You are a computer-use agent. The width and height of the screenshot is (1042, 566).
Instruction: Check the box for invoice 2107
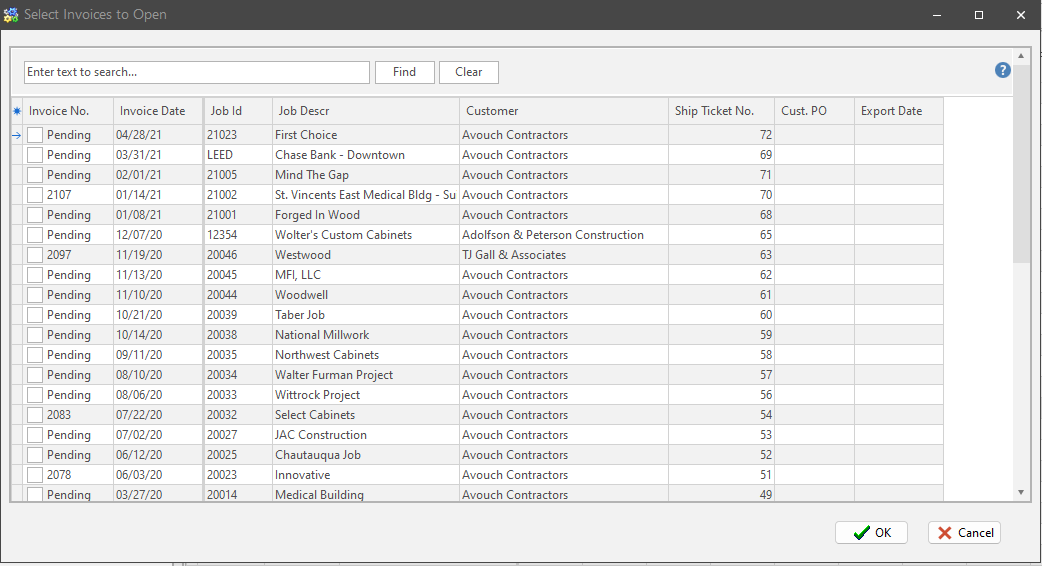35,195
